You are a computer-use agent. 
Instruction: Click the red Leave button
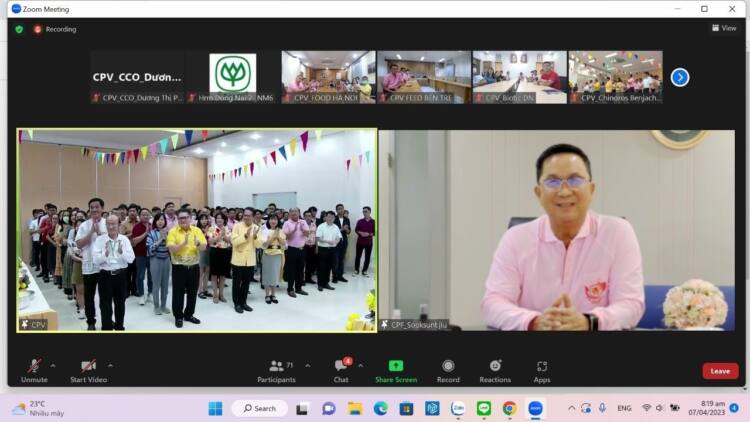click(x=720, y=371)
